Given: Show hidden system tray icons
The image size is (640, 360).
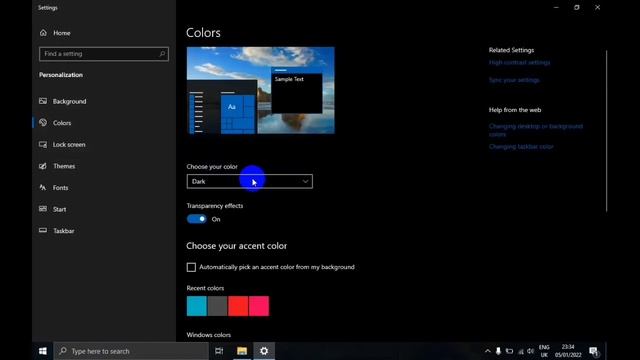Looking at the screenshot, I should [487, 351].
